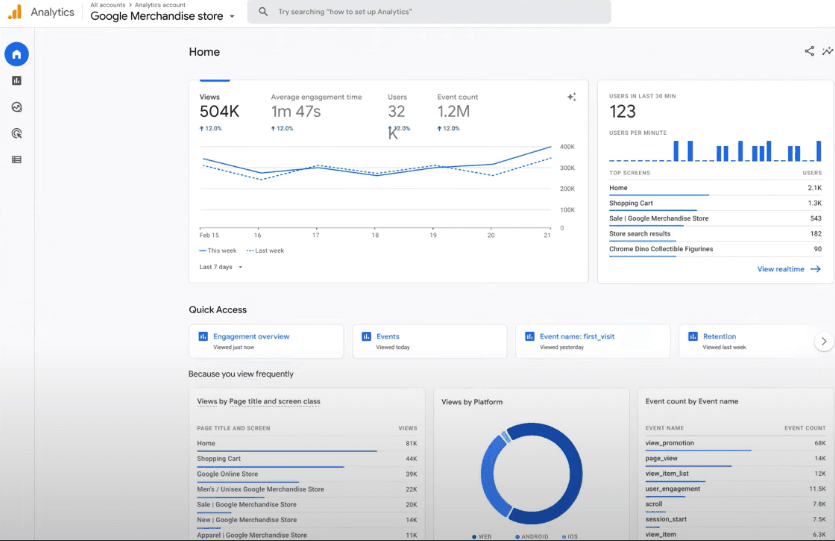835x541 pixels.
Task: Open the Last 7 days date dropdown
Action: click(221, 267)
